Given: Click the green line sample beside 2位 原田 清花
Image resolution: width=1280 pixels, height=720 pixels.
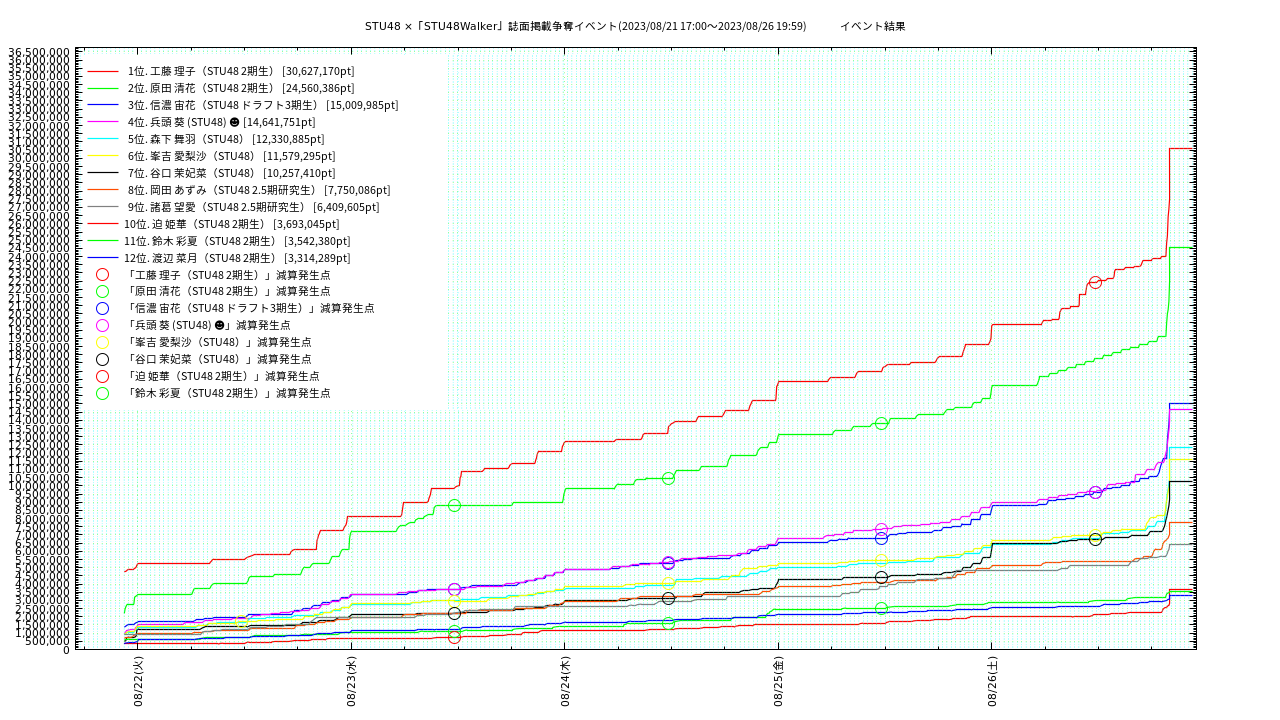Looking at the screenshot, I should coord(103,89).
